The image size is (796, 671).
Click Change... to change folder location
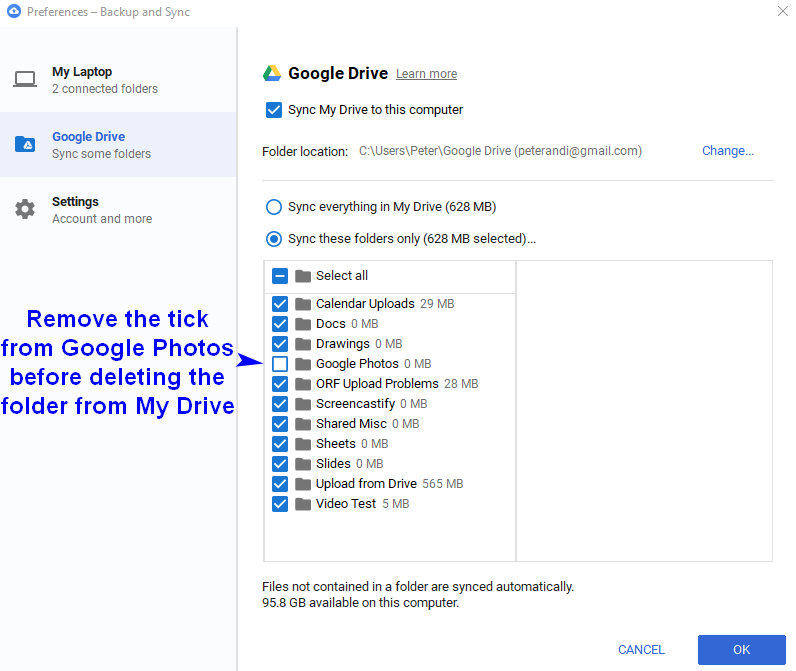tap(727, 151)
